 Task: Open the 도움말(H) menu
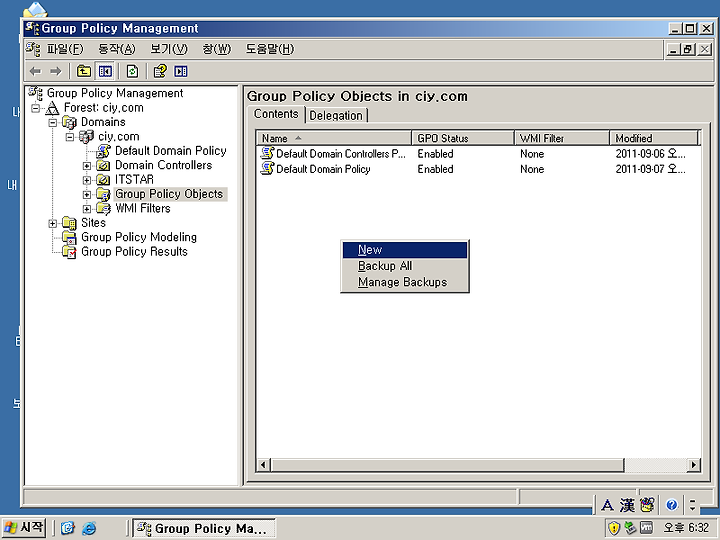click(270, 49)
